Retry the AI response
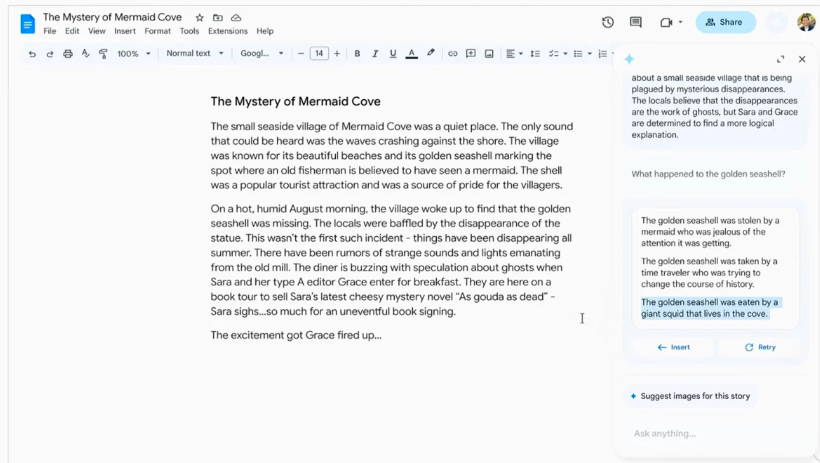This screenshot has height=463, width=820. tap(760, 347)
